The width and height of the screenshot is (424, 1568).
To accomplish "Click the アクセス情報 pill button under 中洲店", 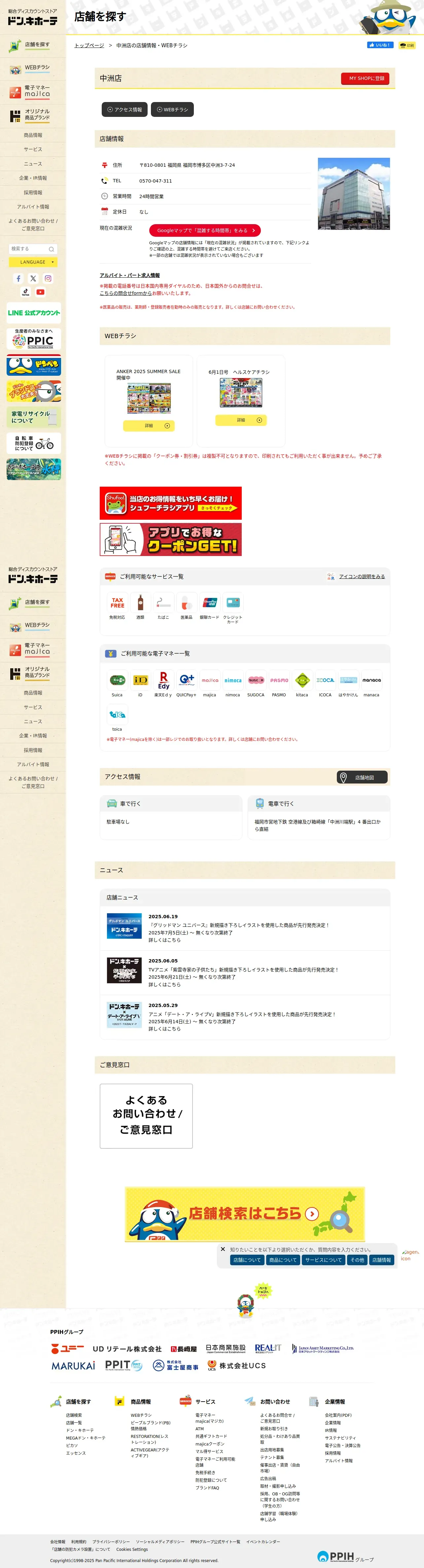I will pyautogui.click(x=124, y=110).
